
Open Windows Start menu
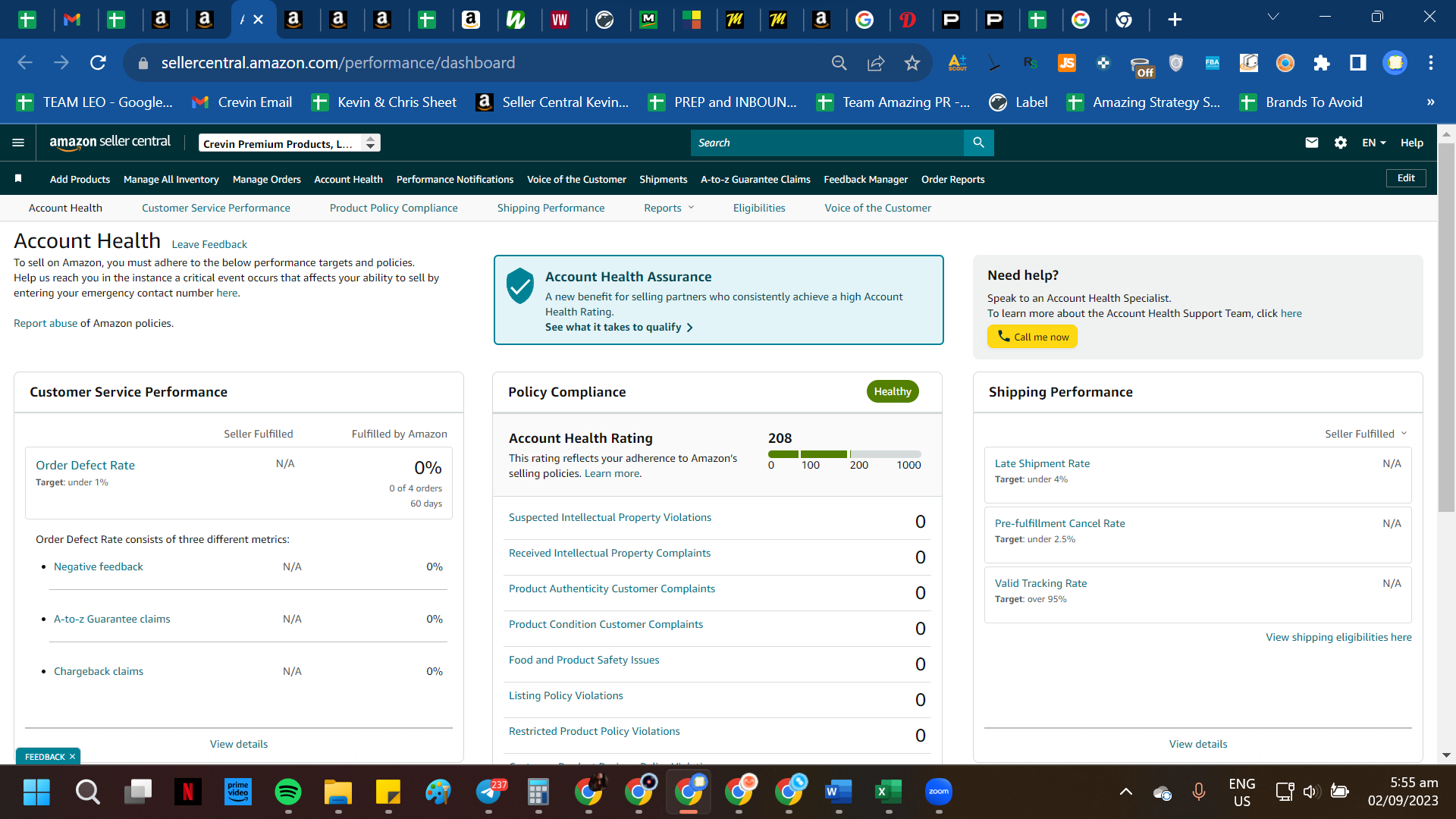pyautogui.click(x=36, y=792)
